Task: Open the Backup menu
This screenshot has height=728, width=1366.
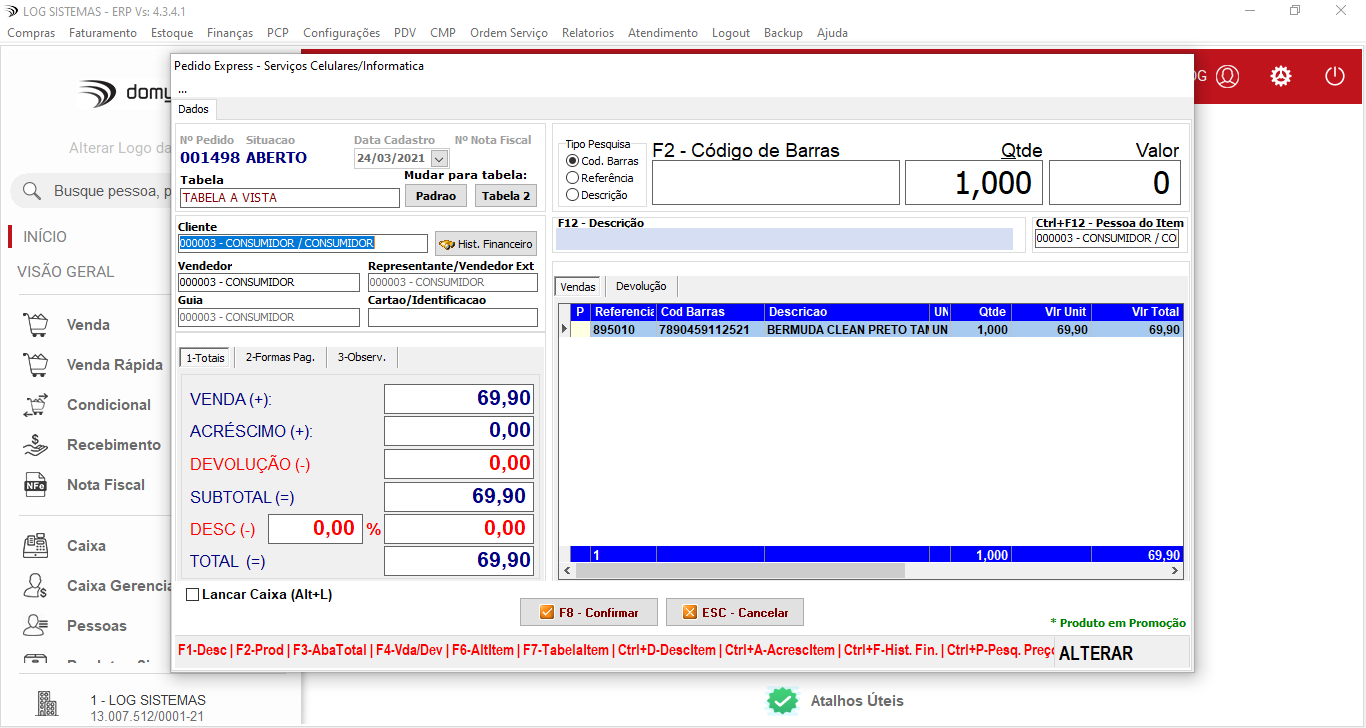Action: pos(783,33)
